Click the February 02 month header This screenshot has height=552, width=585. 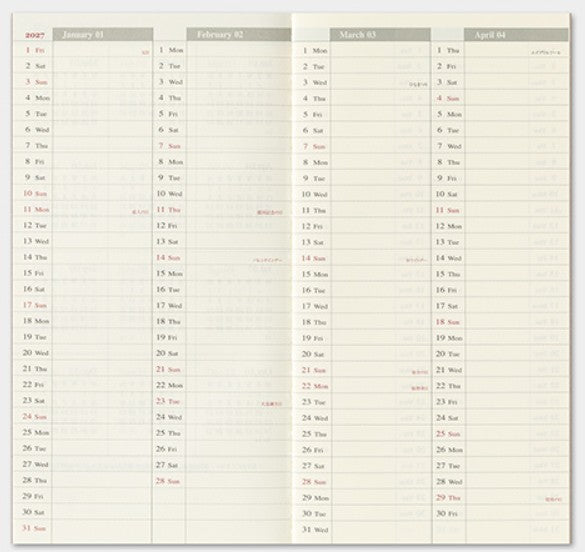(238, 35)
